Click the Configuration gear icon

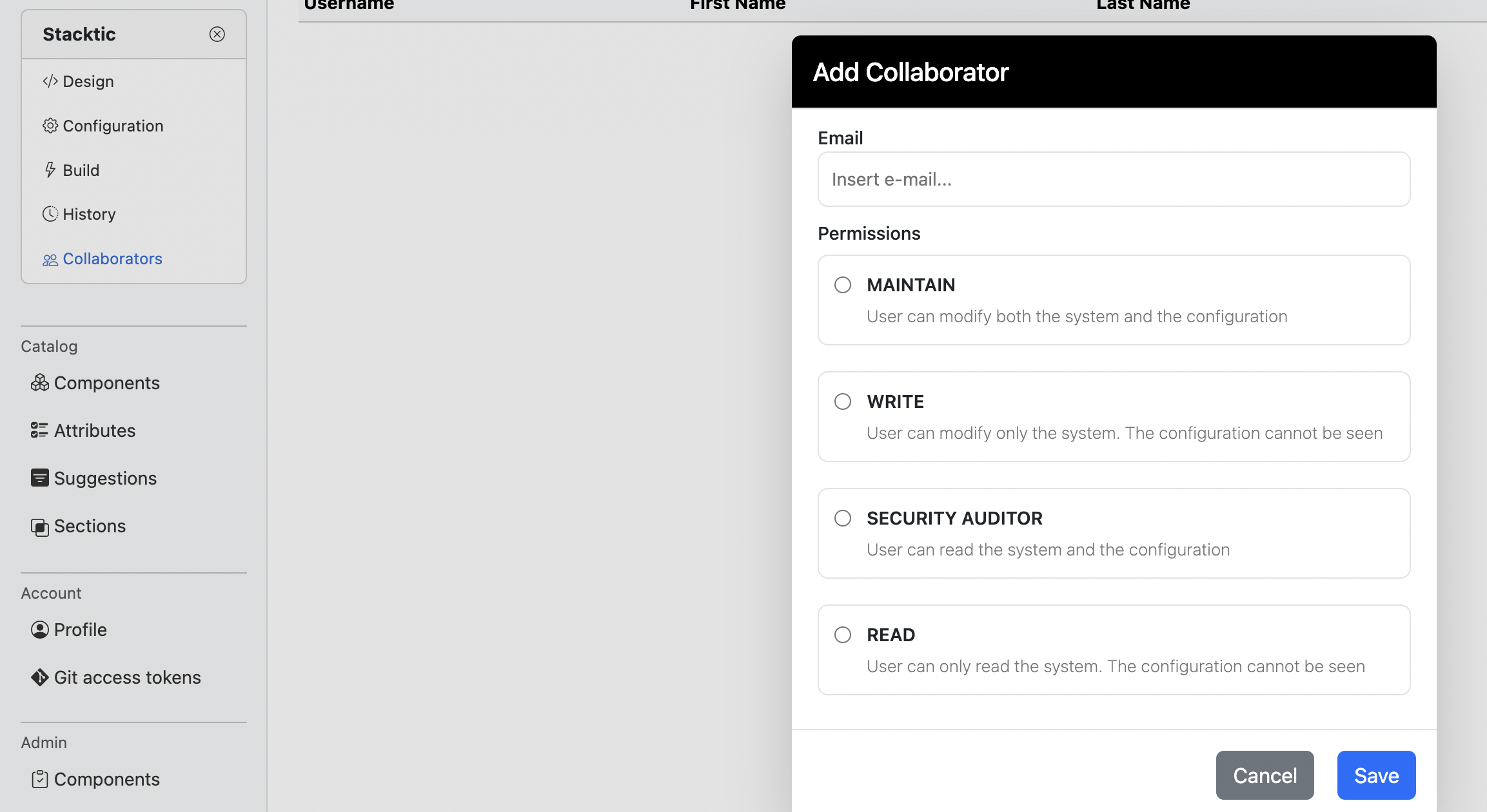click(50, 126)
